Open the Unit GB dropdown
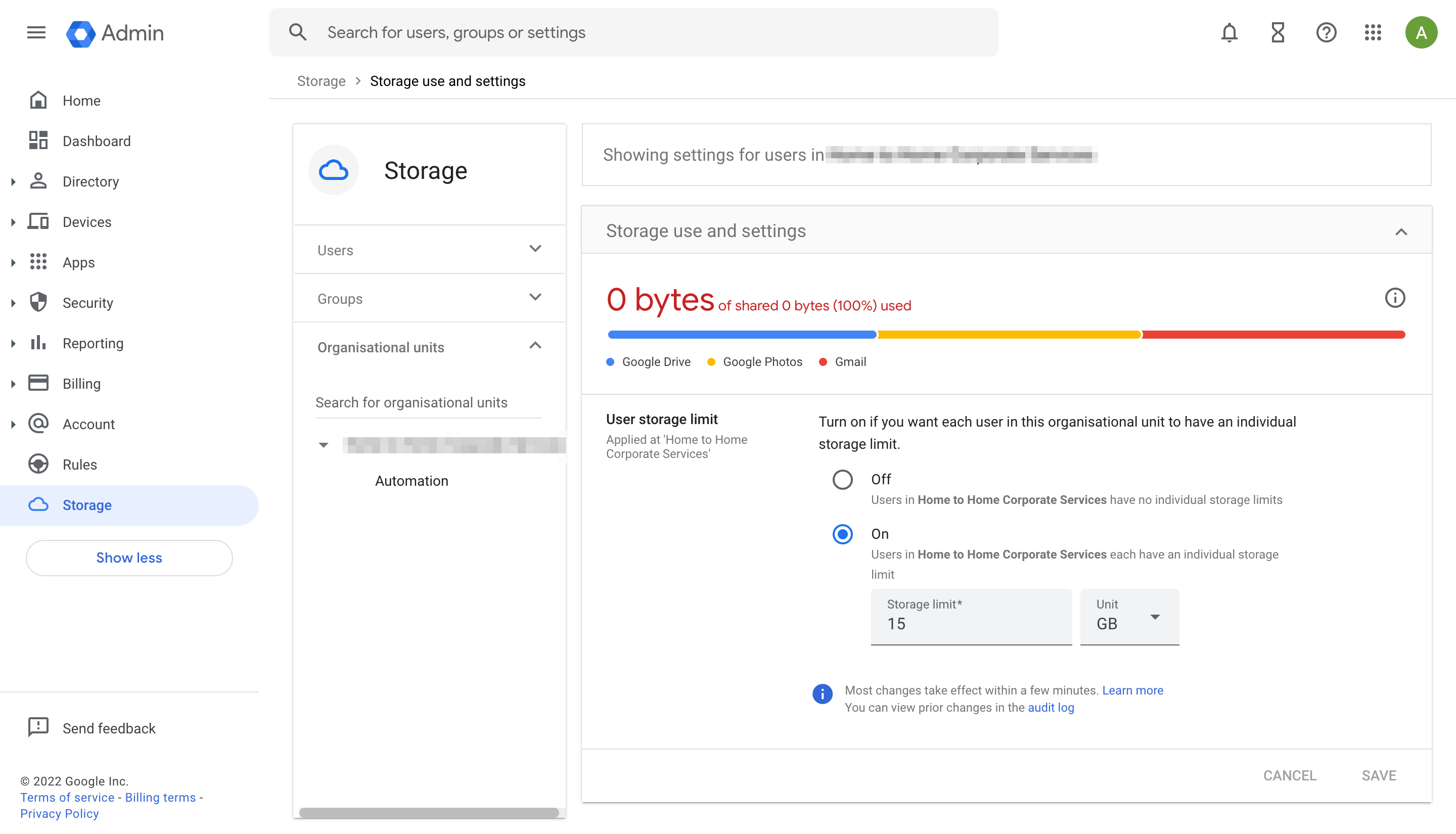This screenshot has height=834, width=1456. pos(1129,618)
